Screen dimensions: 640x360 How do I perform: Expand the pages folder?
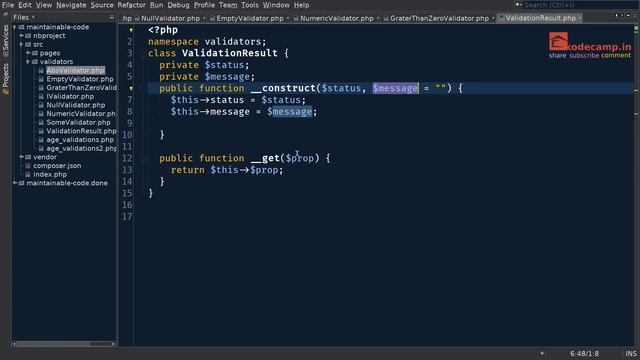[28, 53]
